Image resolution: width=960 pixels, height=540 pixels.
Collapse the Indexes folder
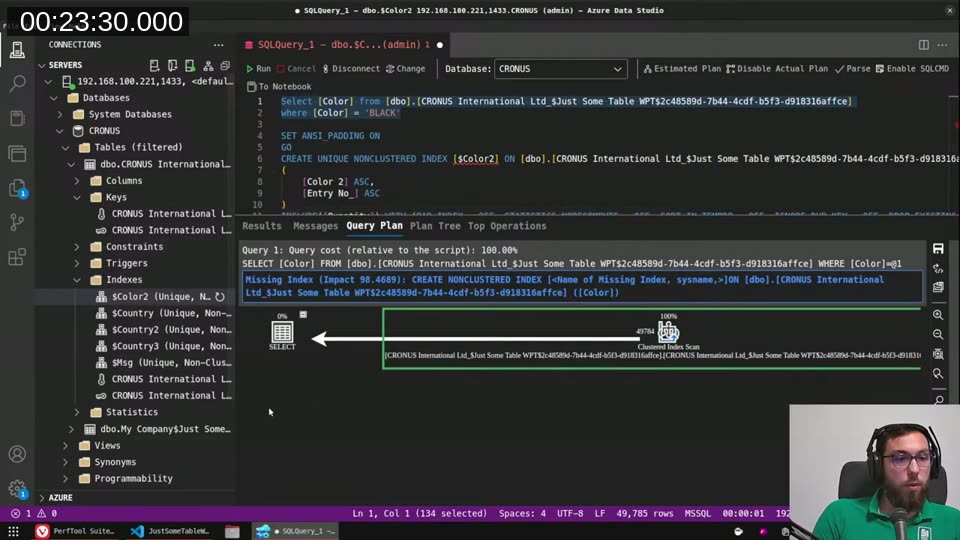pos(77,280)
